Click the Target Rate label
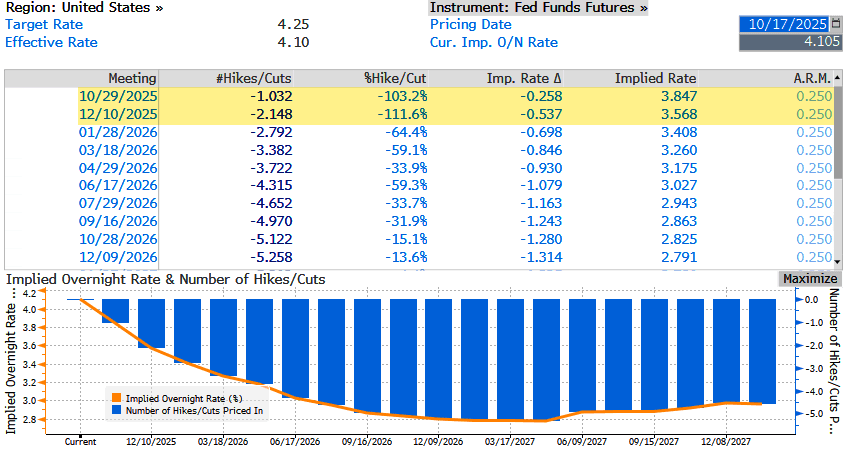This screenshot has height=456, width=844. point(44,24)
